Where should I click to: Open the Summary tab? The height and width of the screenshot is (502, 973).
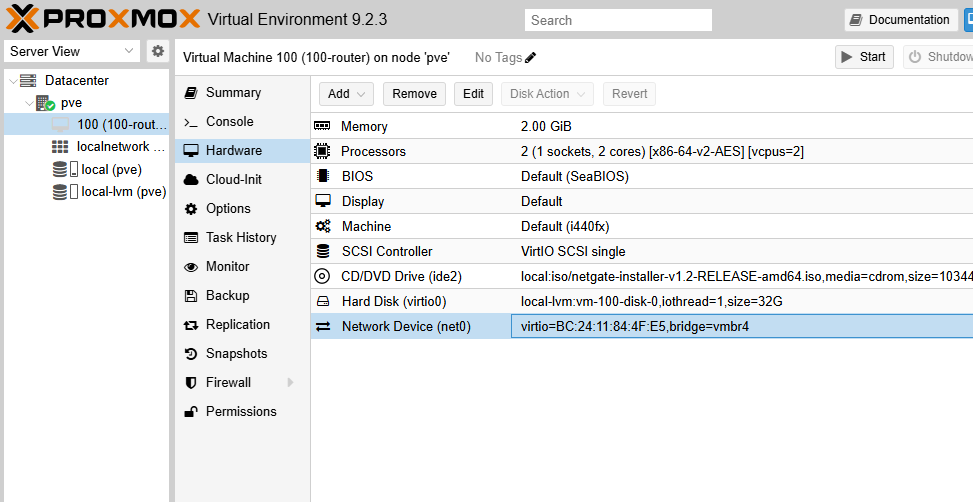[242, 92]
